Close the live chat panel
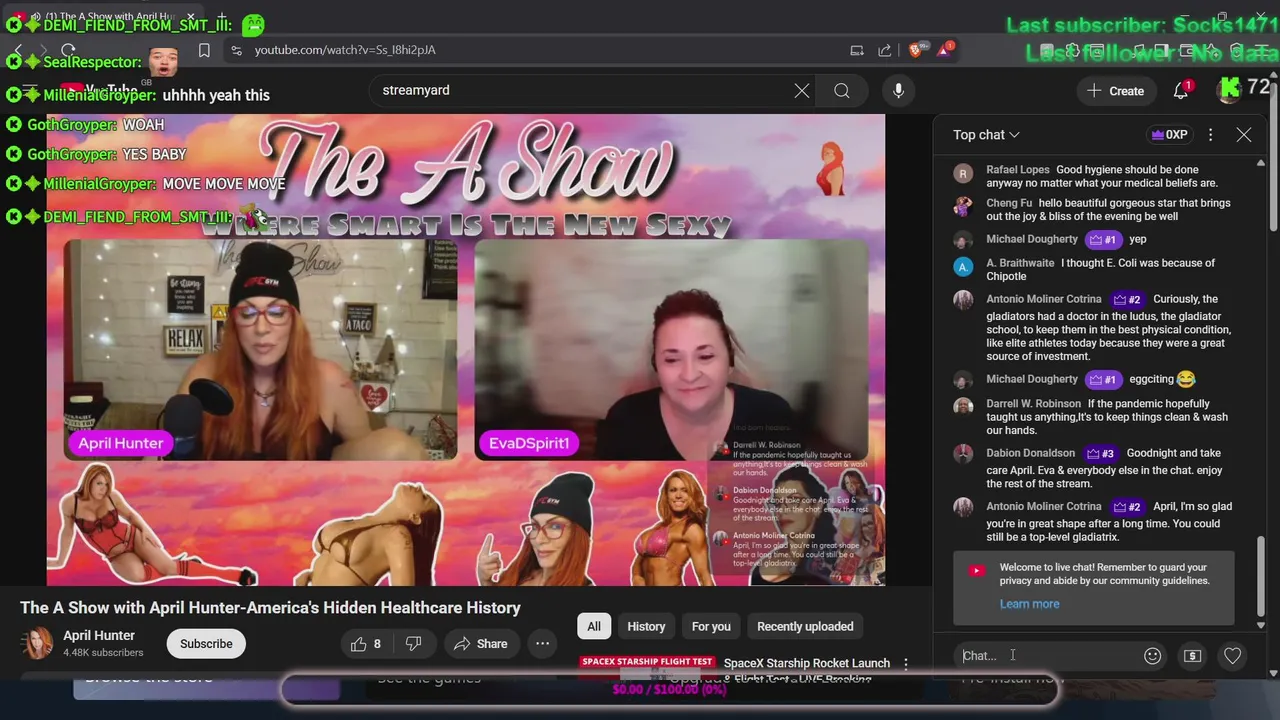This screenshot has width=1280, height=720. (x=1244, y=135)
